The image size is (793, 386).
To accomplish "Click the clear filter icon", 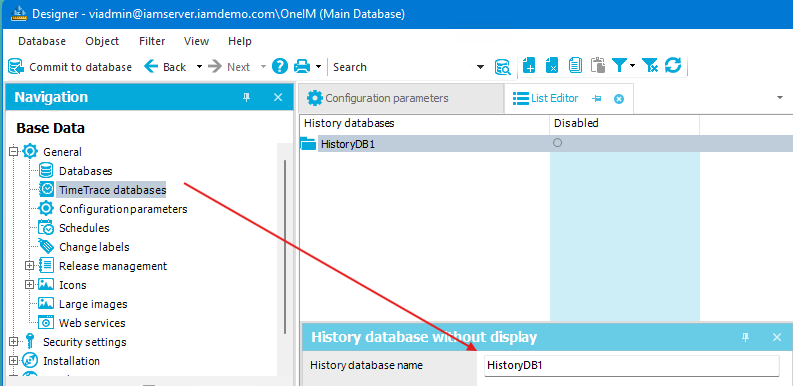I will click(650, 65).
